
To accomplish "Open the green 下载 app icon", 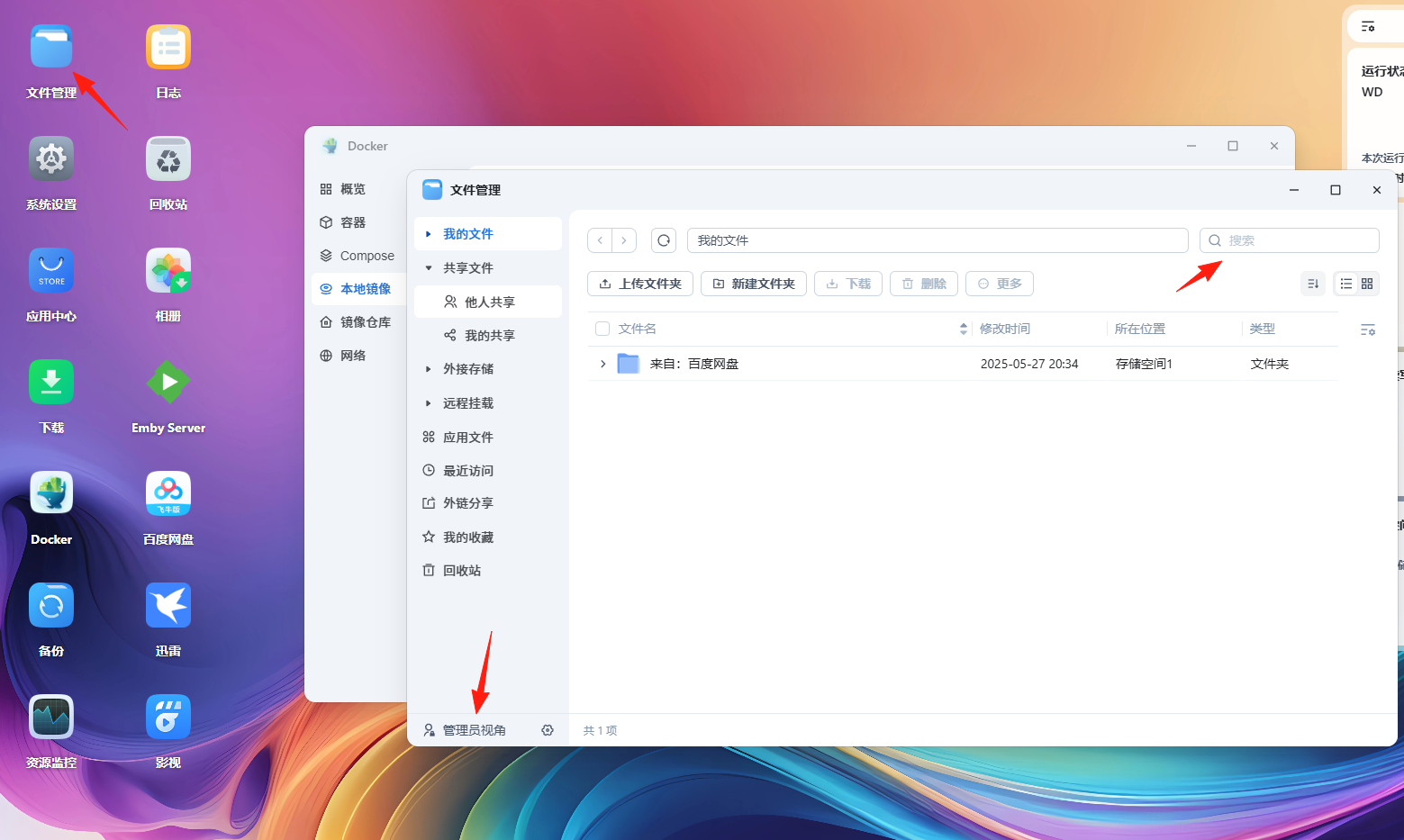I will point(51,382).
